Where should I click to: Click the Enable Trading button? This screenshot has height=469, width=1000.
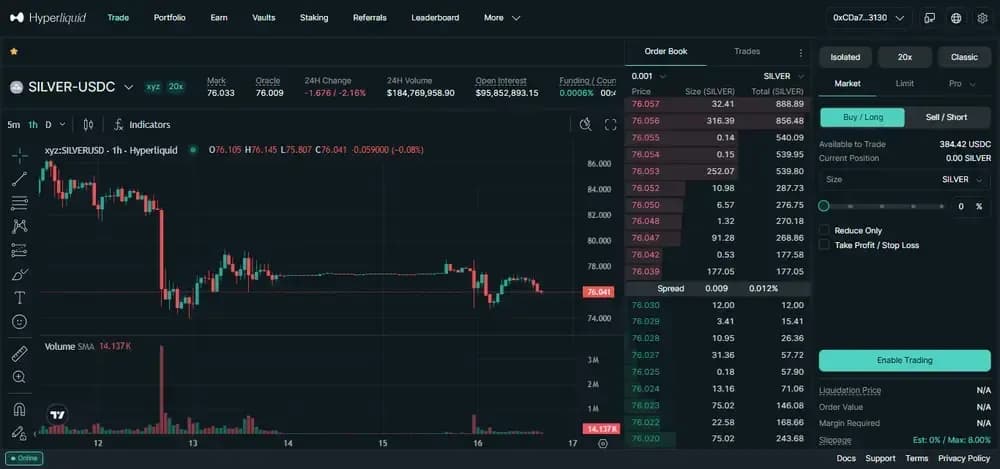click(x=904, y=360)
